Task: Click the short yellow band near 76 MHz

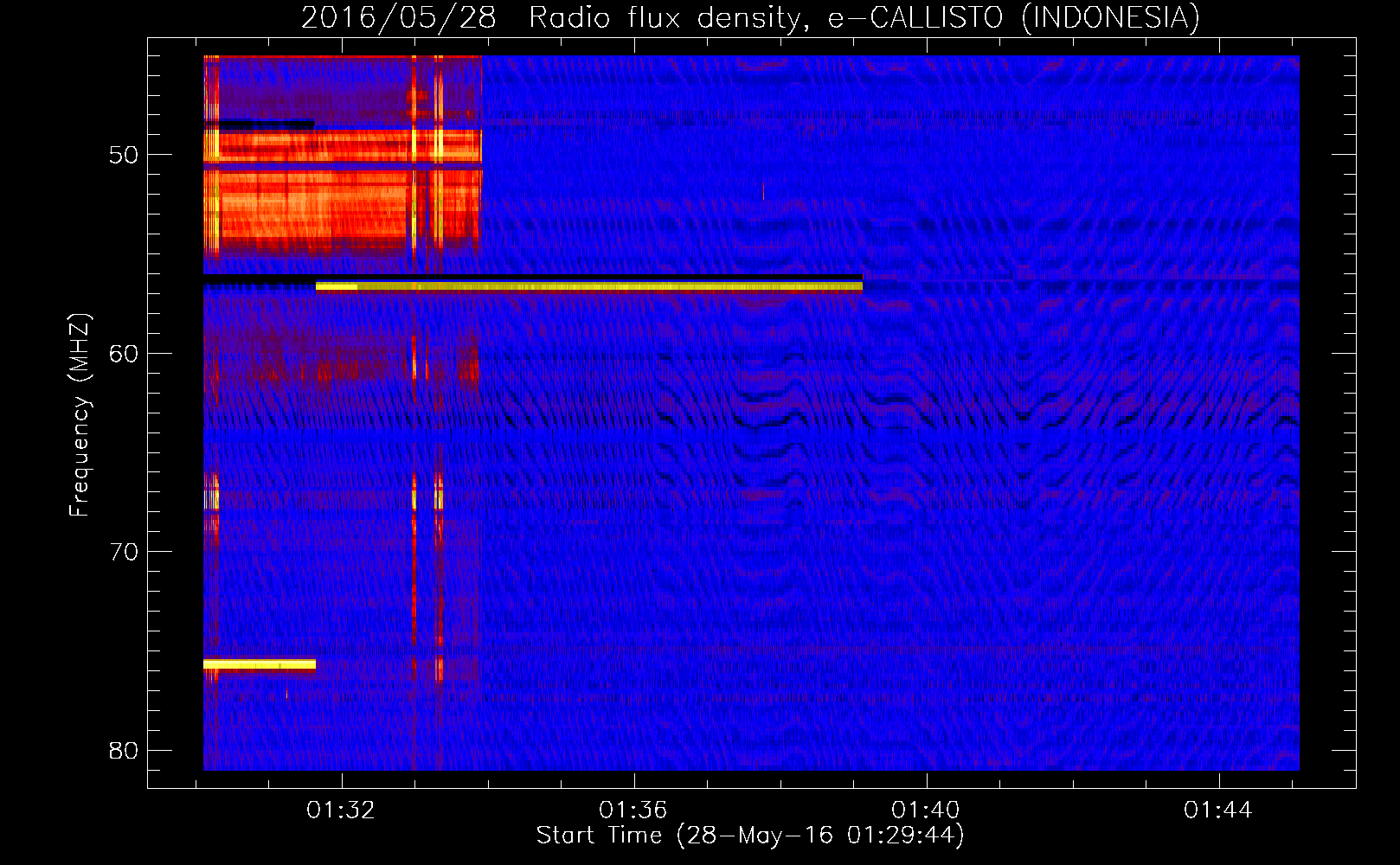Action: [260, 664]
